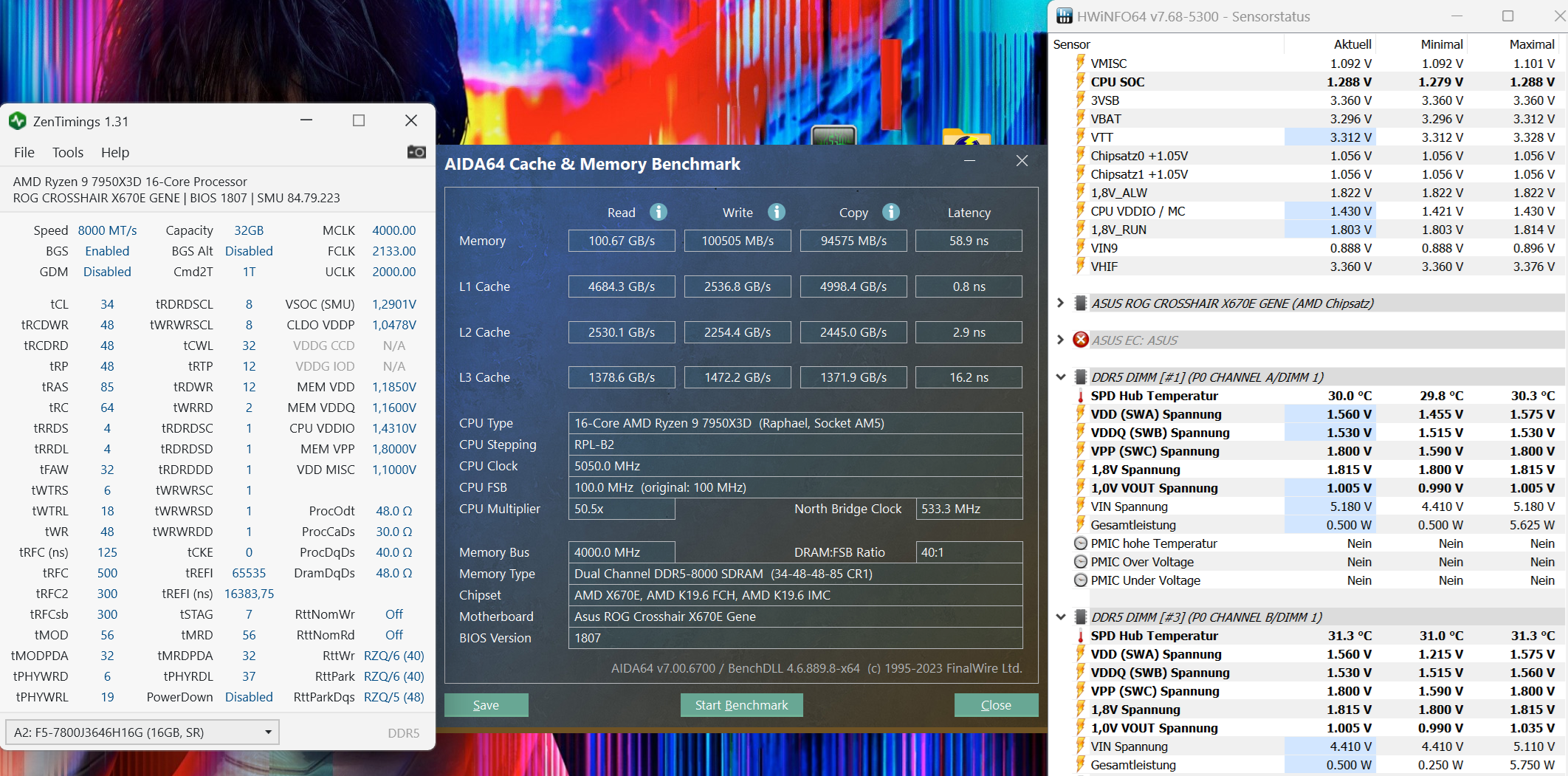Expand the ASUS ROG CROSSHAIR X670E GENE group

(1060, 303)
